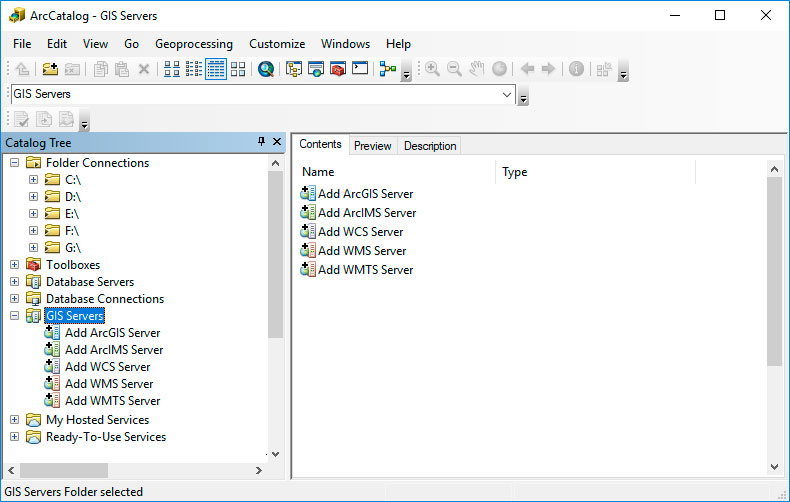790x502 pixels.
Task: Open the Help menu
Action: click(x=399, y=44)
